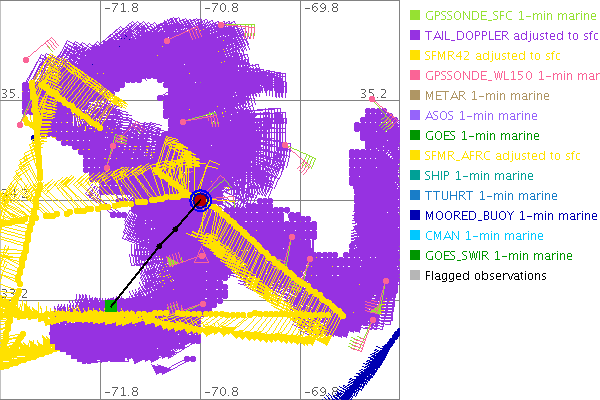Click the 35.2 latitude label on right

click(373, 93)
